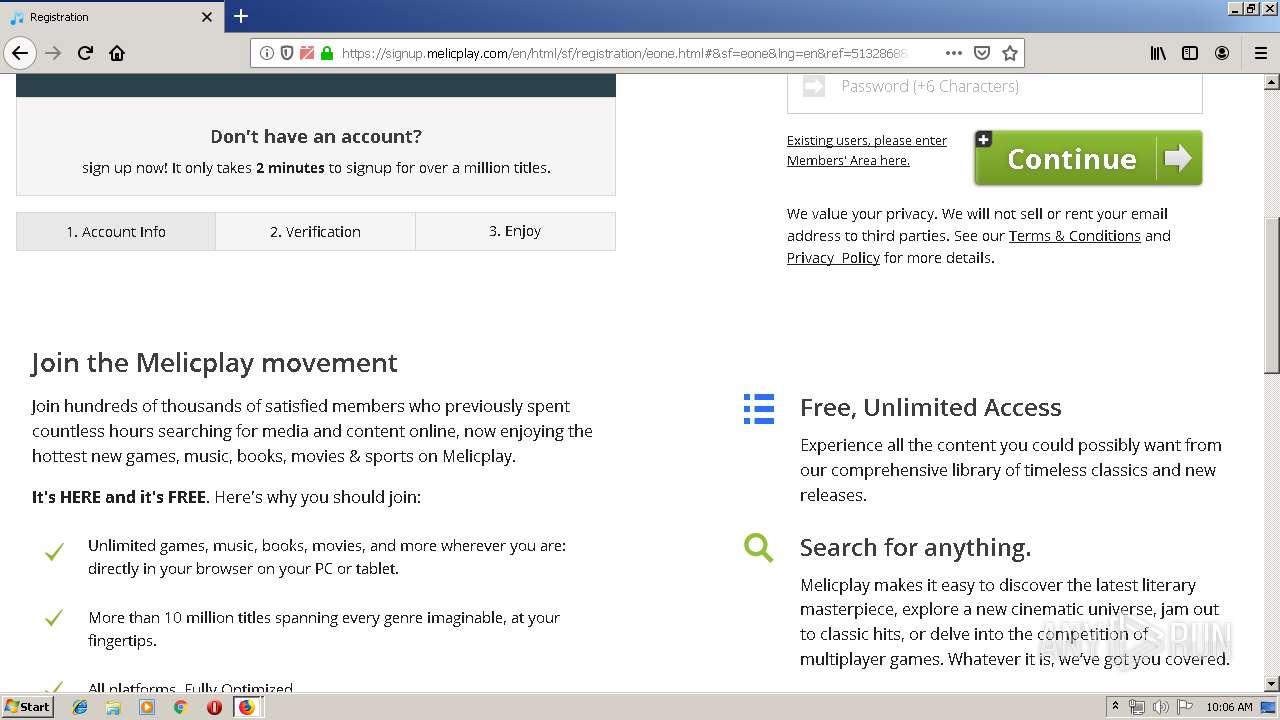The height and width of the screenshot is (720, 1280).
Task: Open volume control in system tray
Action: point(1161,707)
